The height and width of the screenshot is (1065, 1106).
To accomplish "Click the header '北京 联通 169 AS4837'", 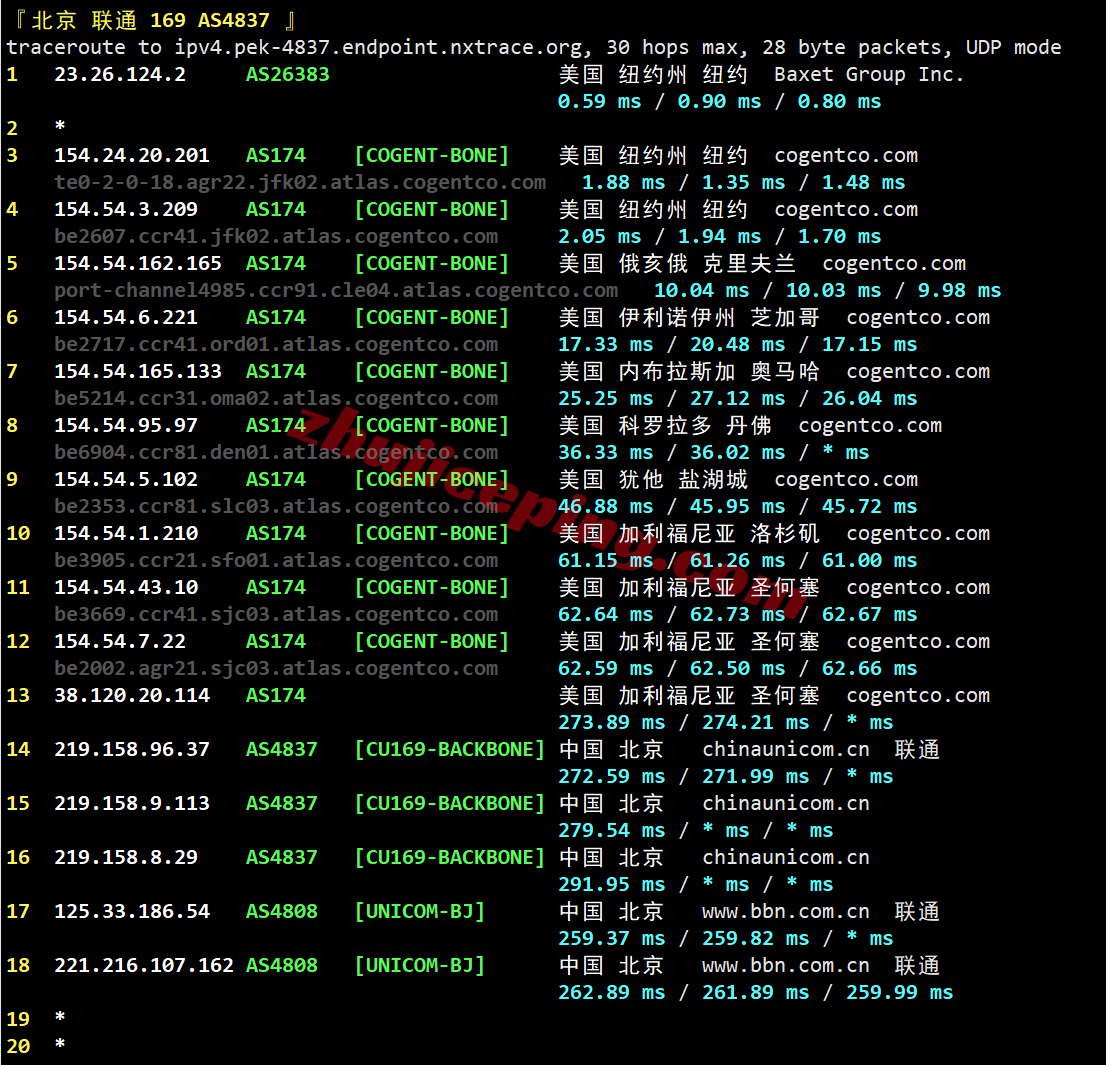I will [150, 20].
